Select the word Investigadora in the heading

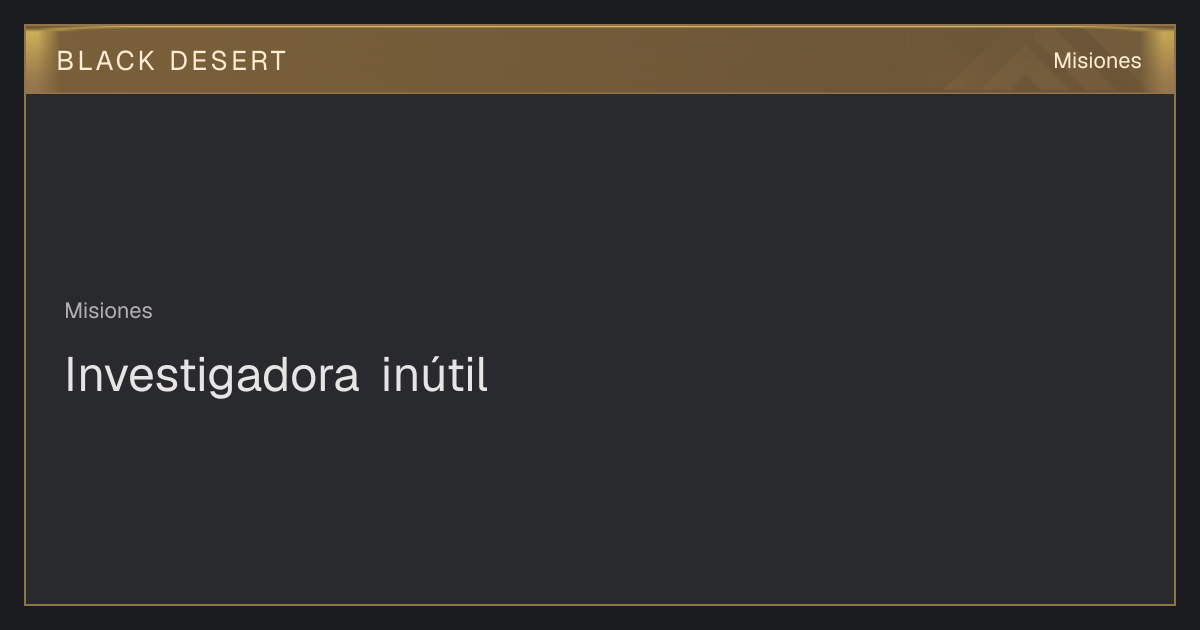click(212, 376)
